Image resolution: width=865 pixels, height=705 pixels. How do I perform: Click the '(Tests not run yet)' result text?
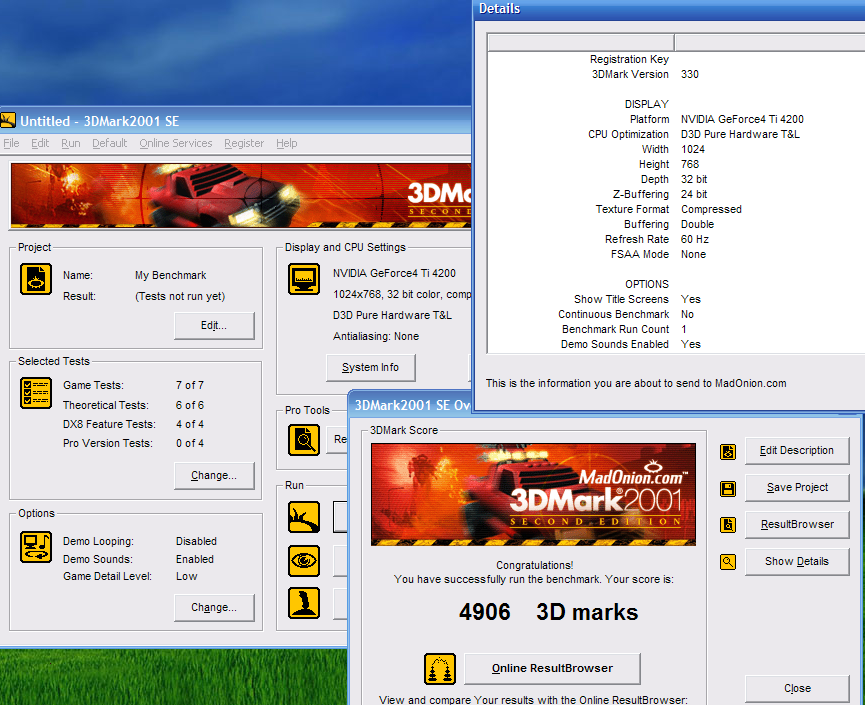pyautogui.click(x=180, y=296)
